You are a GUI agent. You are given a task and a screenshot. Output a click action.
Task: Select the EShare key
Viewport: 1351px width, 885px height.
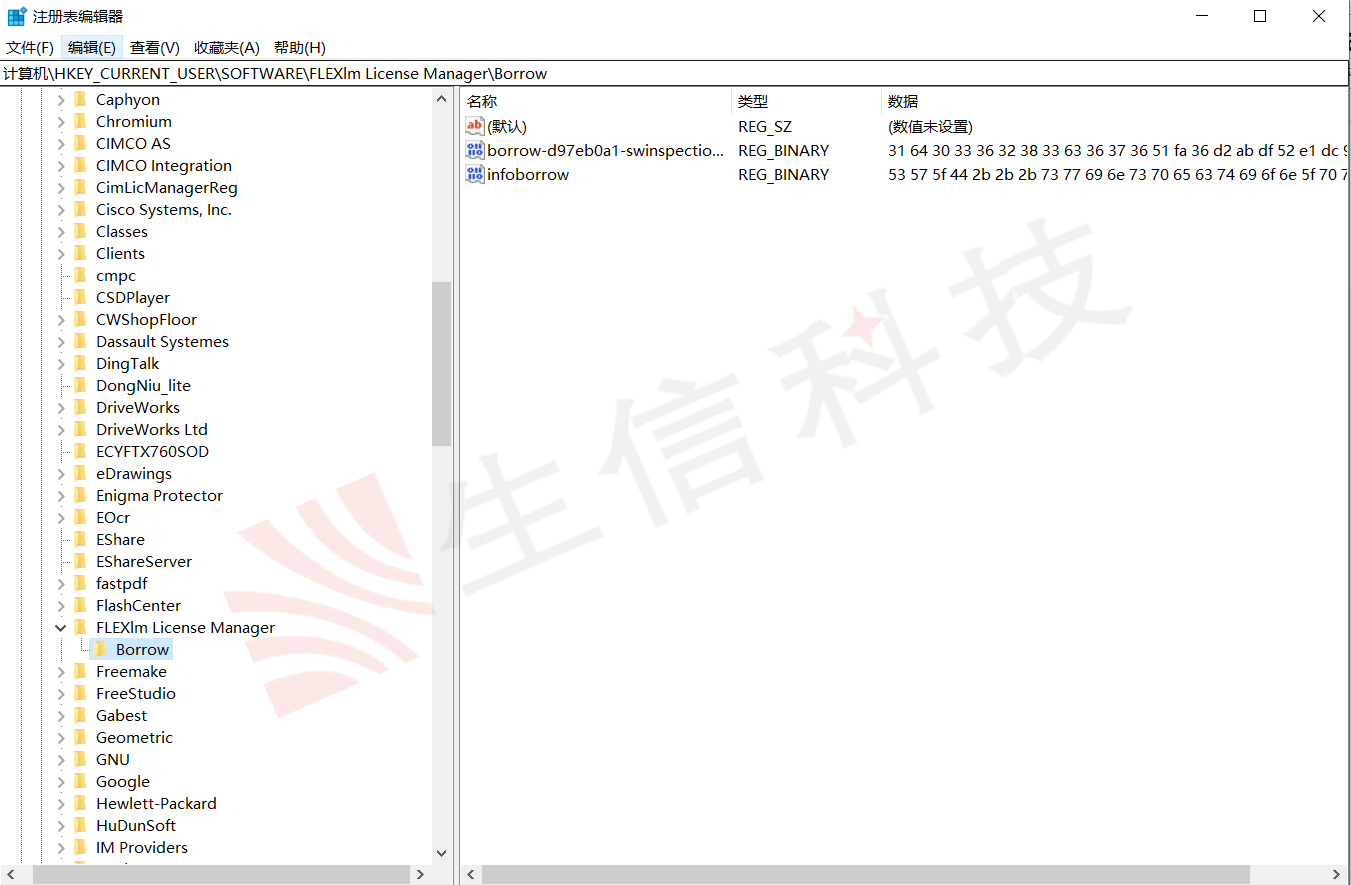pyautogui.click(x=120, y=539)
